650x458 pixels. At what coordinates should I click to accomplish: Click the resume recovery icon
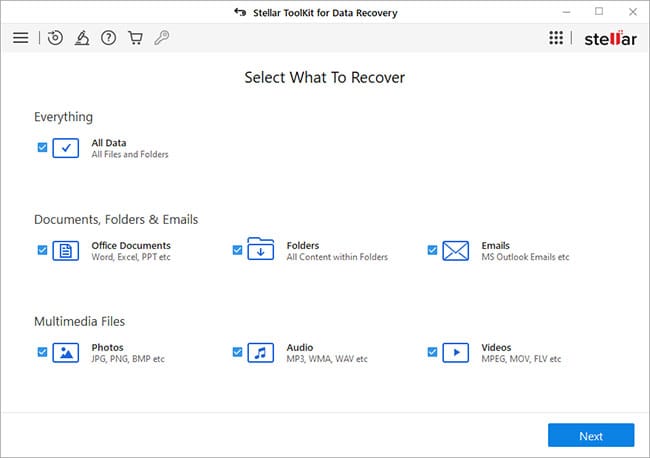(55, 38)
